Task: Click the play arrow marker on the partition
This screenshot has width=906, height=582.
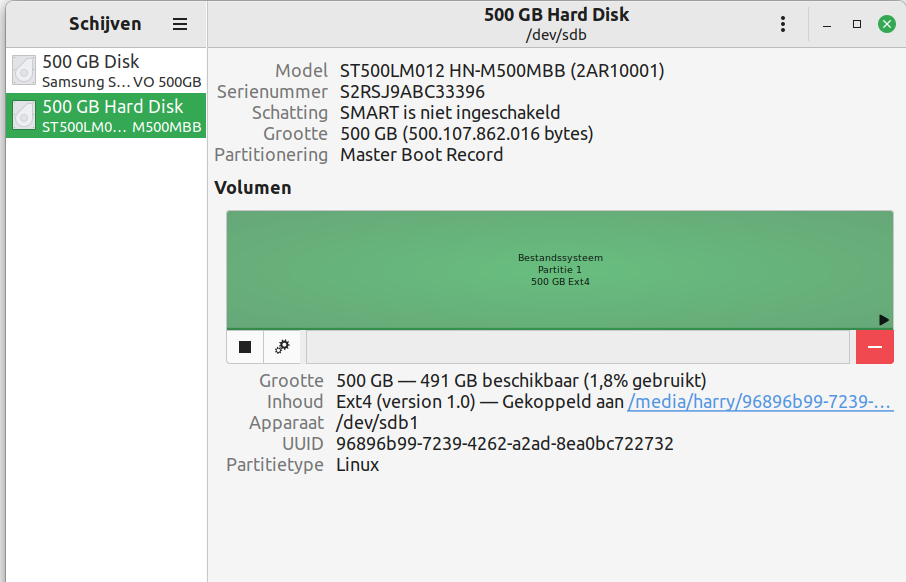Action: coord(883,320)
